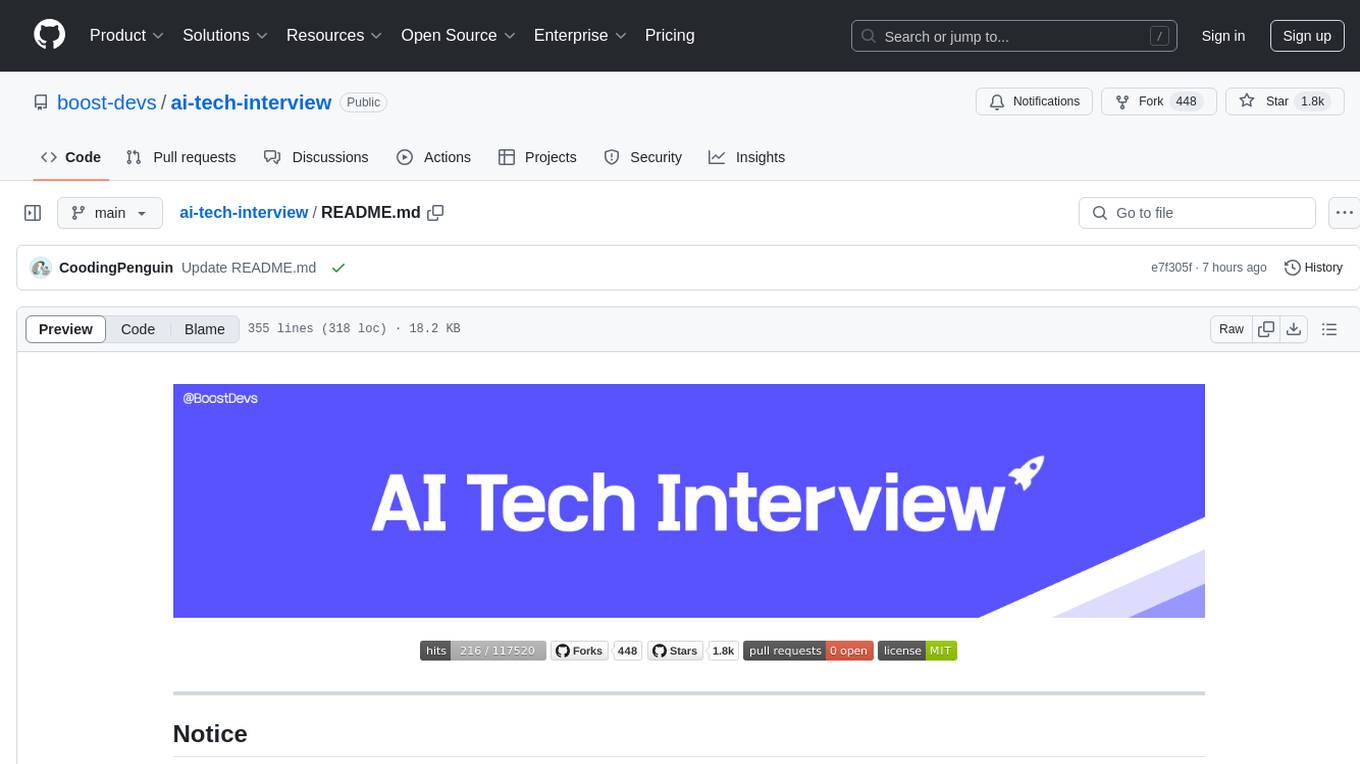Click the hits counter badge

[x=483, y=651]
